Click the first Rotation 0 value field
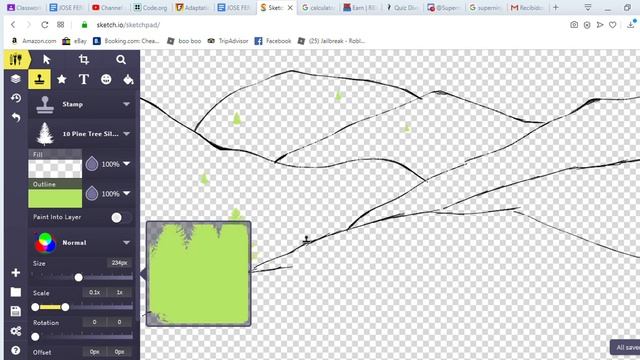This screenshot has width=640, height=360. point(94,322)
